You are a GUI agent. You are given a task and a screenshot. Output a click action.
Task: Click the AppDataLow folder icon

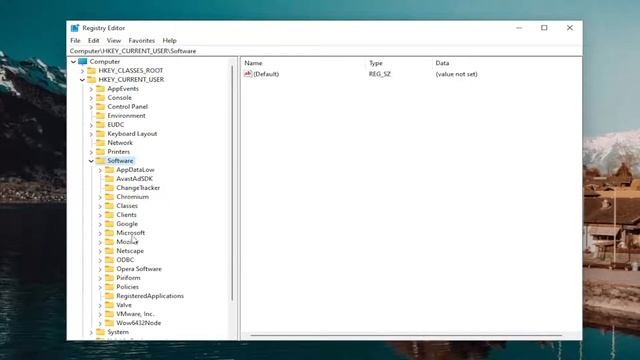(x=109, y=170)
